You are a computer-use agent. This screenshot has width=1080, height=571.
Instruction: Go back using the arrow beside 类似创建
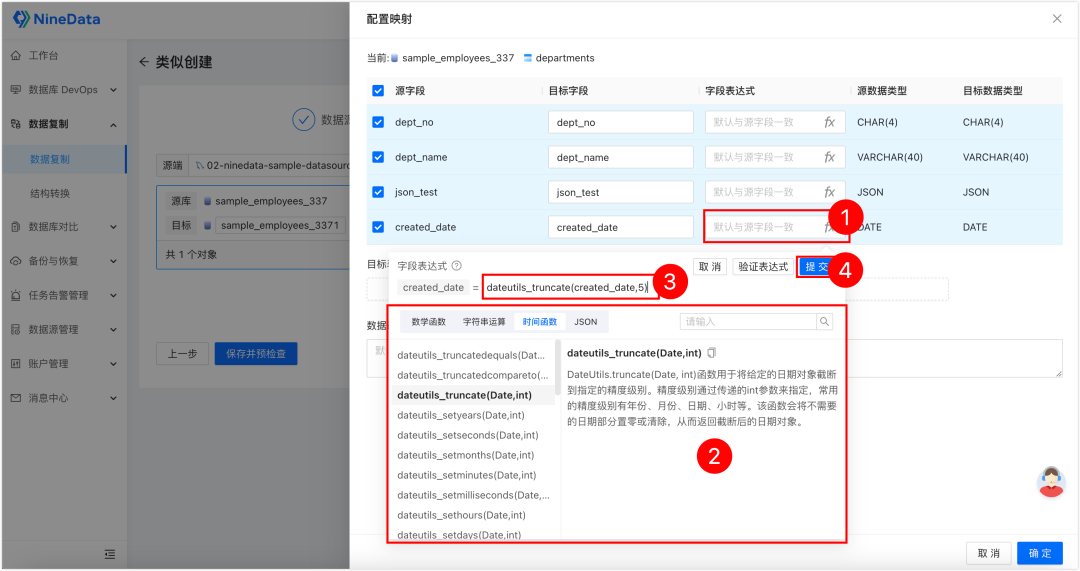point(144,62)
